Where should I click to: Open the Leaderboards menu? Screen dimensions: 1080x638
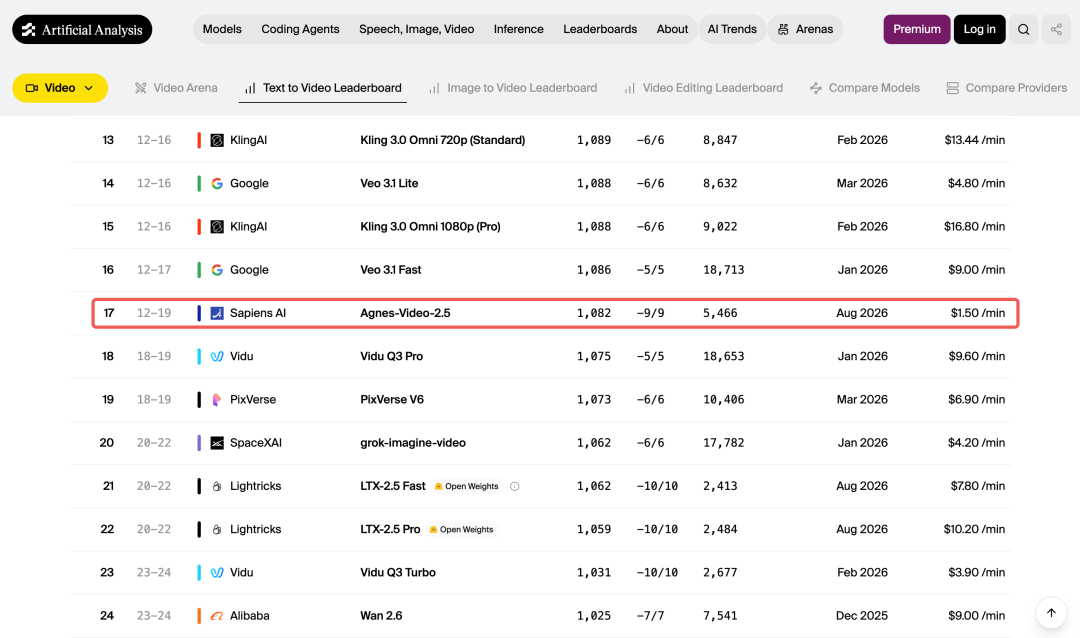600,29
